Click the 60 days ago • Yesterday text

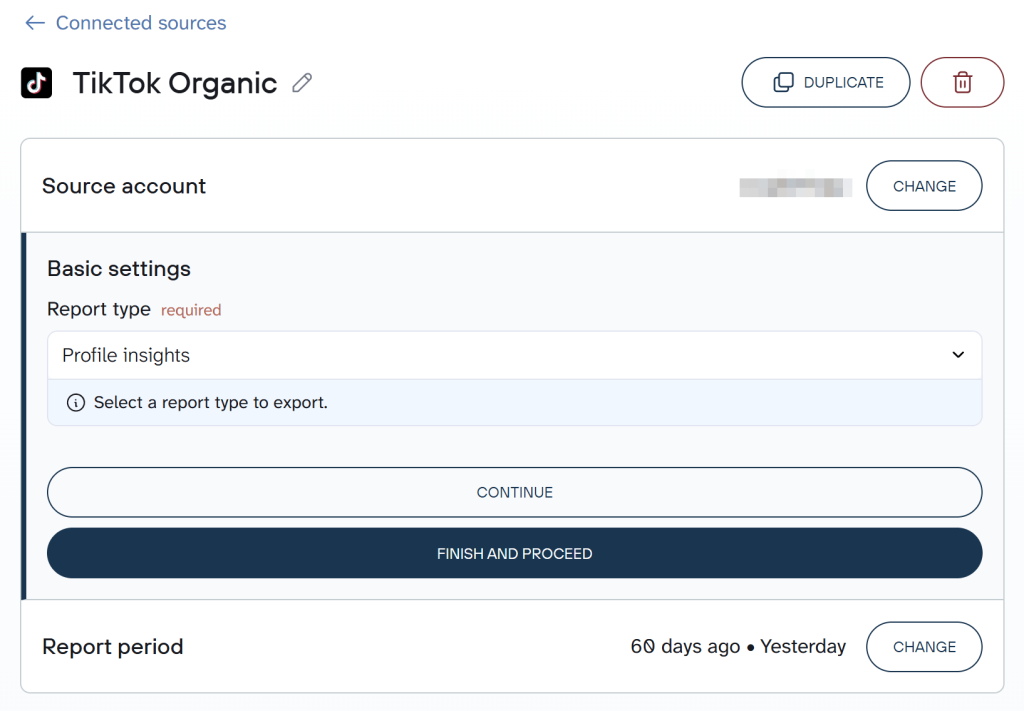pyautogui.click(x=738, y=647)
